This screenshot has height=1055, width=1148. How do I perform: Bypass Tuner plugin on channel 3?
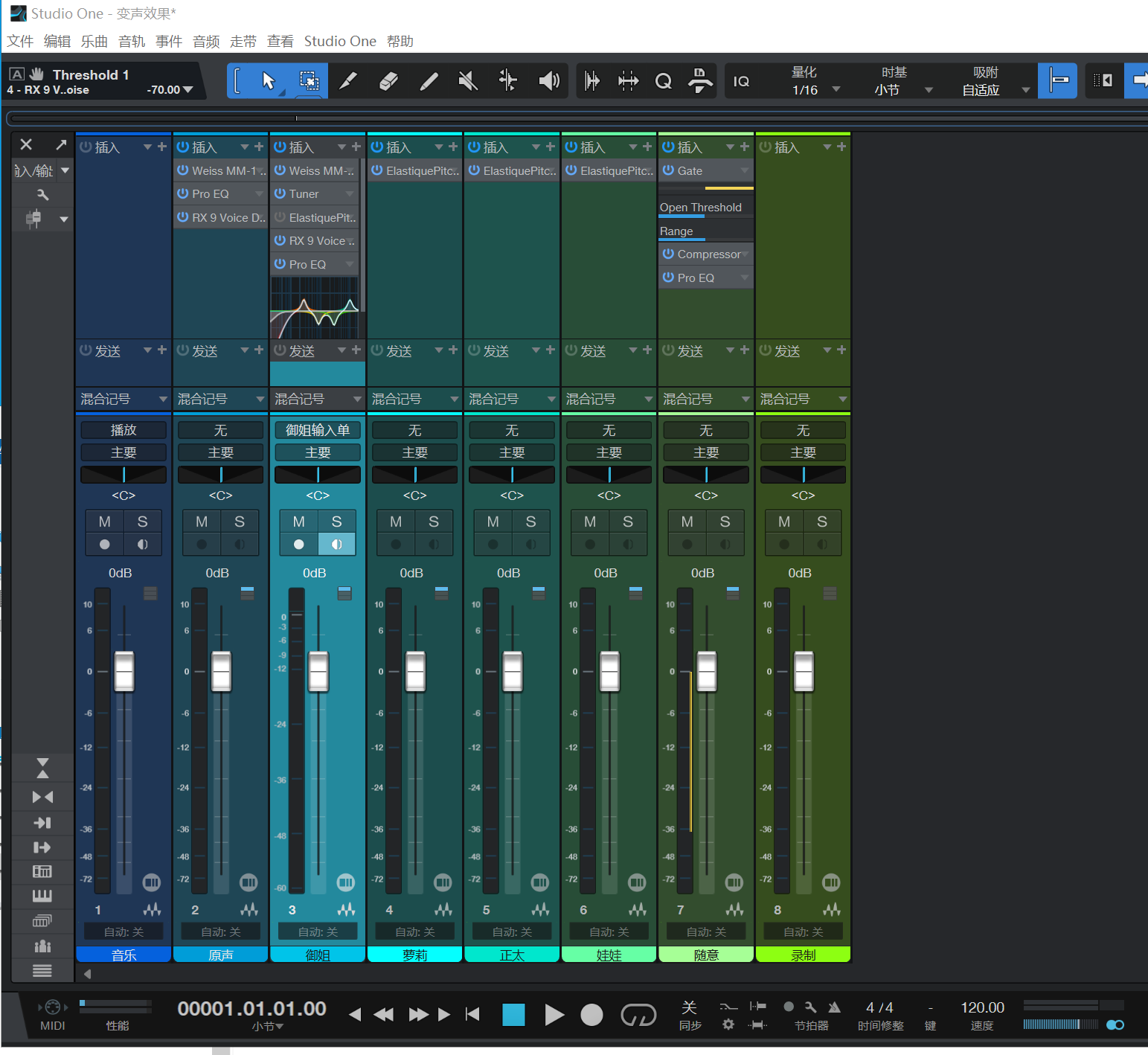[x=280, y=193]
